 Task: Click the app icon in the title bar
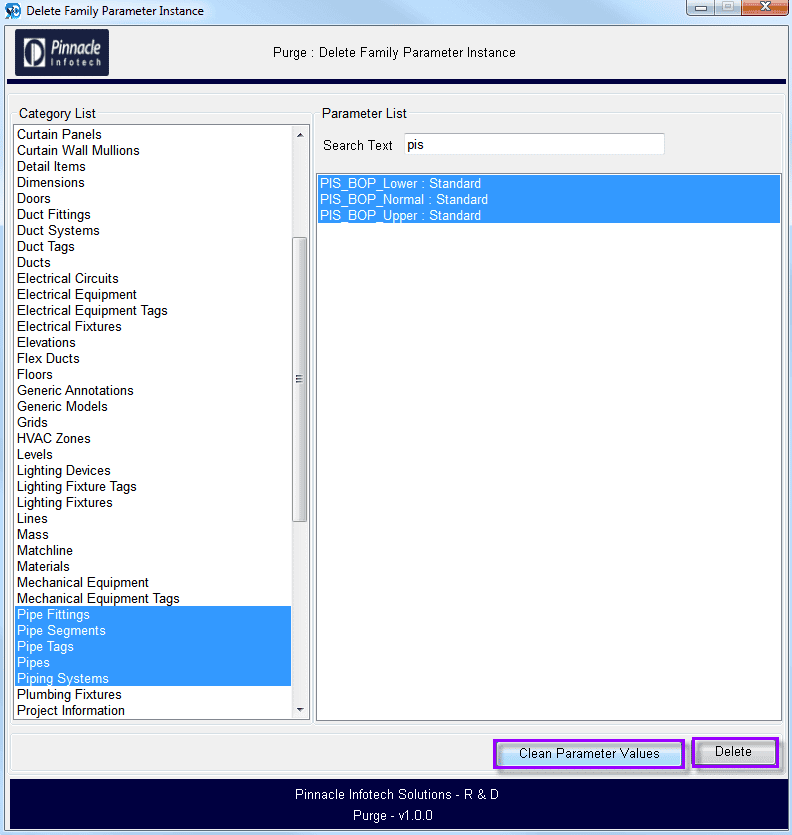point(13,11)
